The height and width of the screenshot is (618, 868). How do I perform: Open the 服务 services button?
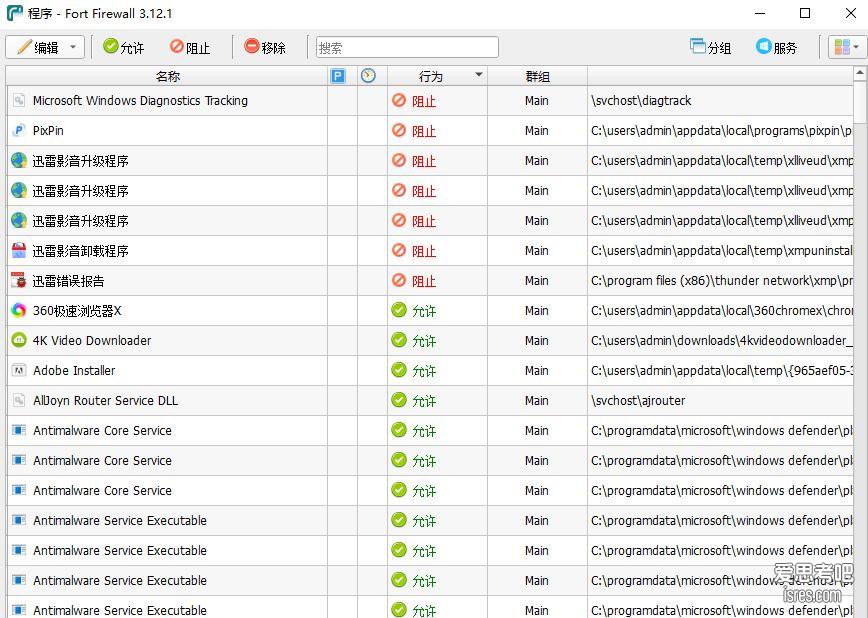[777, 48]
